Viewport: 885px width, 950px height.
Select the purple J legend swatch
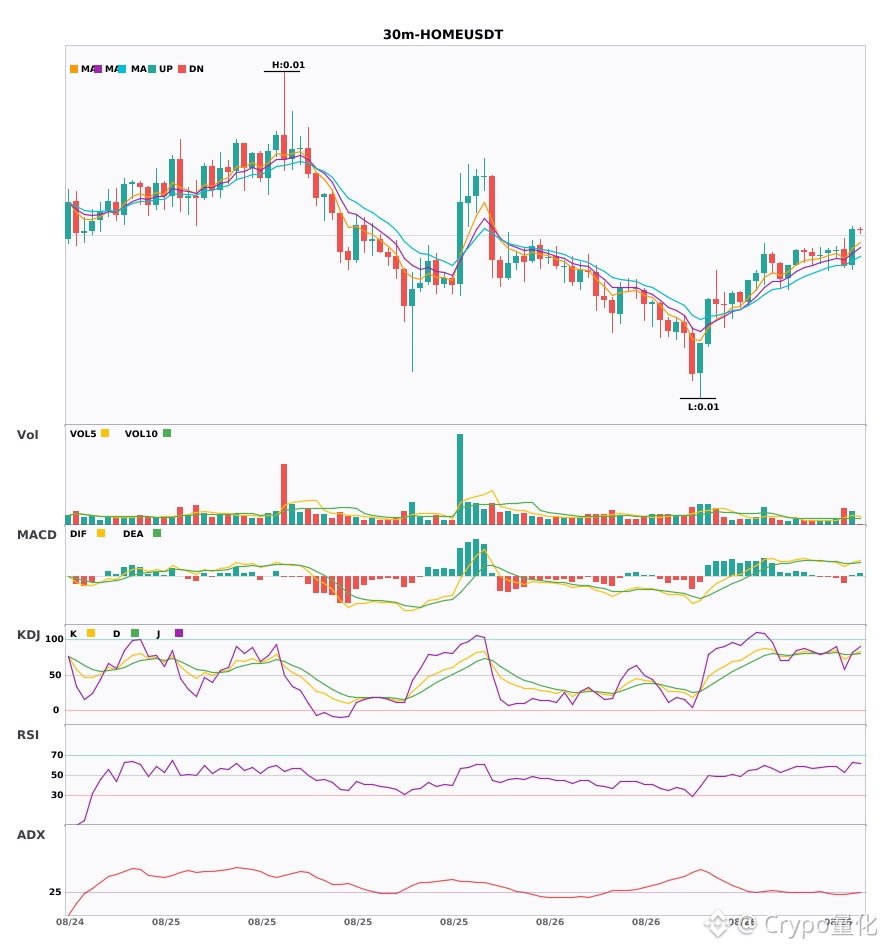pos(179,633)
